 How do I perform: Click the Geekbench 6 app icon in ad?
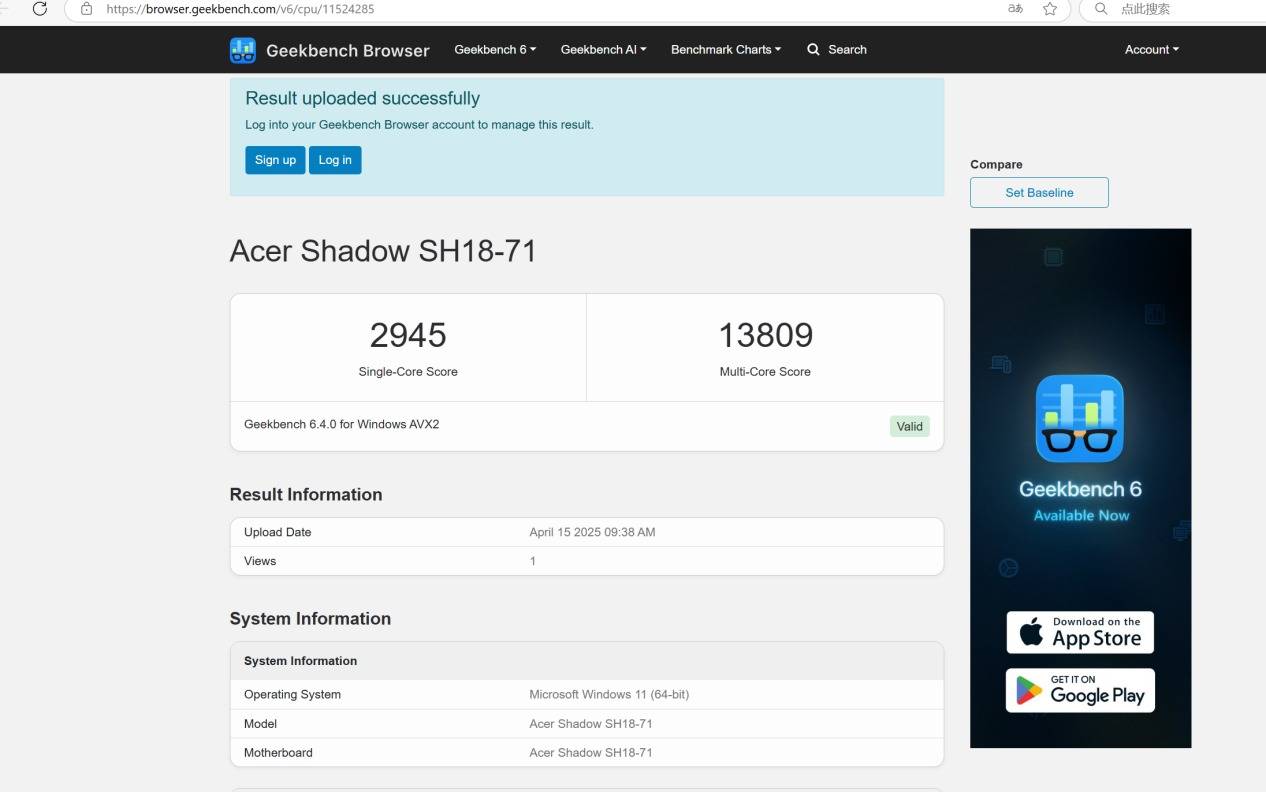point(1080,419)
